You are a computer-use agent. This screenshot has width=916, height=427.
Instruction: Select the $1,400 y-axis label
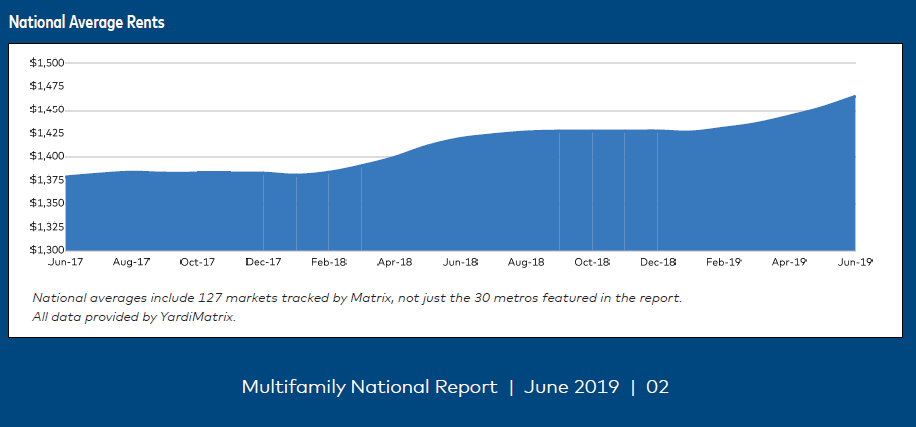pos(47,156)
